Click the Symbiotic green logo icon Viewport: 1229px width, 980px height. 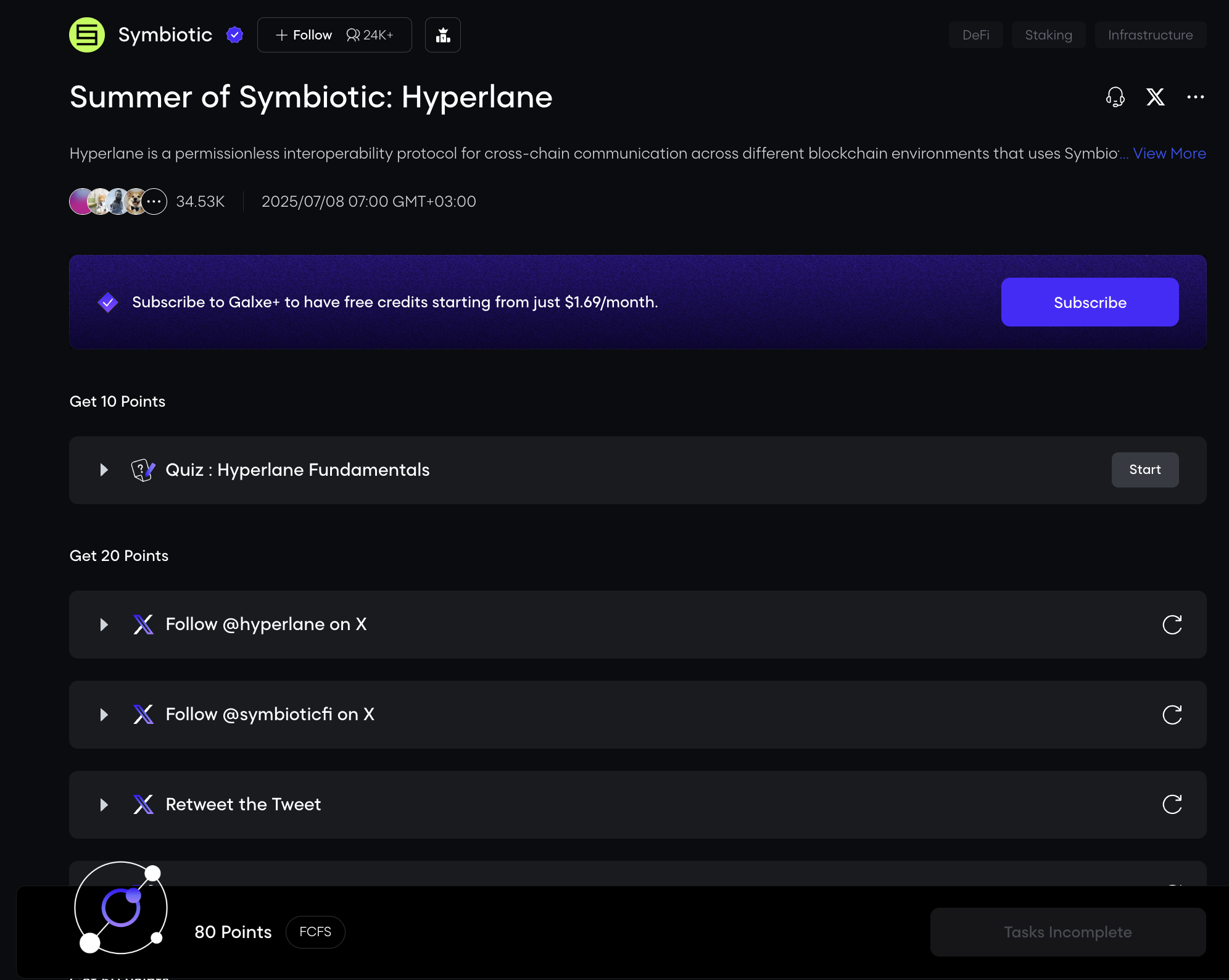click(x=87, y=35)
